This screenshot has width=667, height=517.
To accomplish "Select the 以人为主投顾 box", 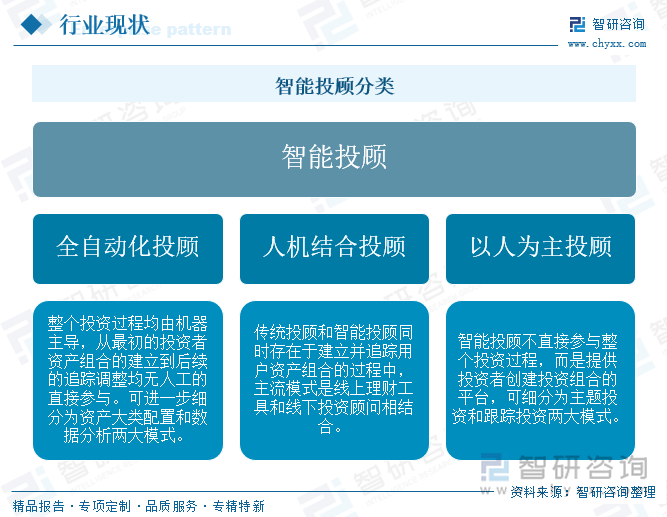I will point(540,249).
